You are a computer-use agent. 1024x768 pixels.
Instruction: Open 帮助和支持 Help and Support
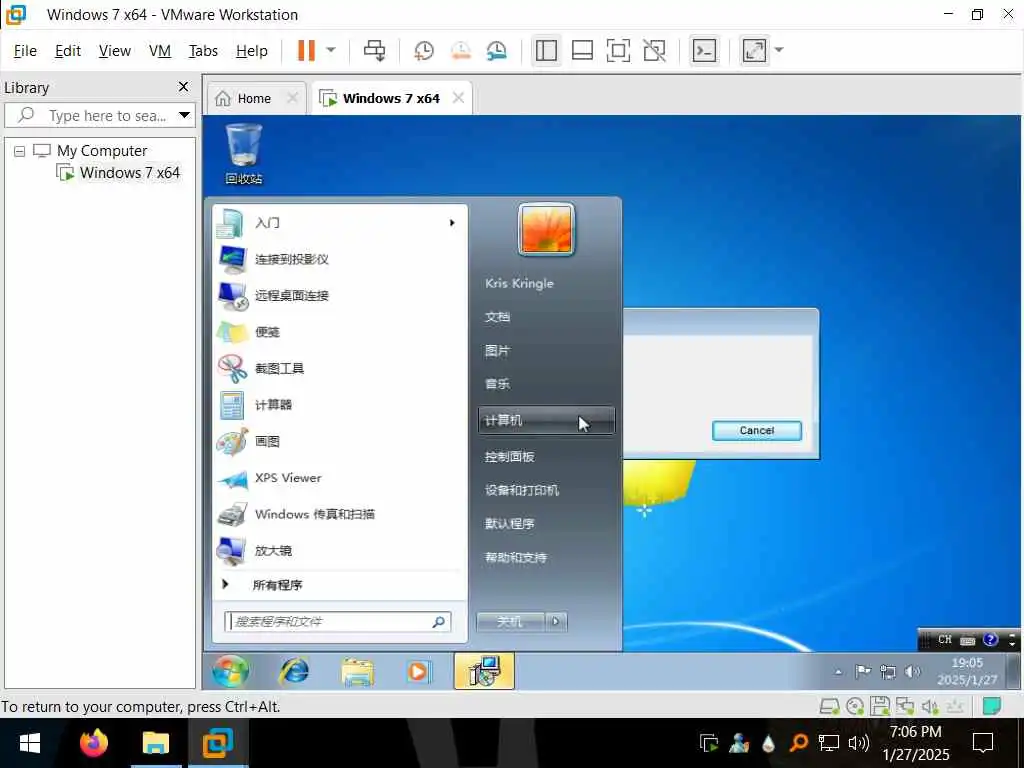(x=516, y=558)
